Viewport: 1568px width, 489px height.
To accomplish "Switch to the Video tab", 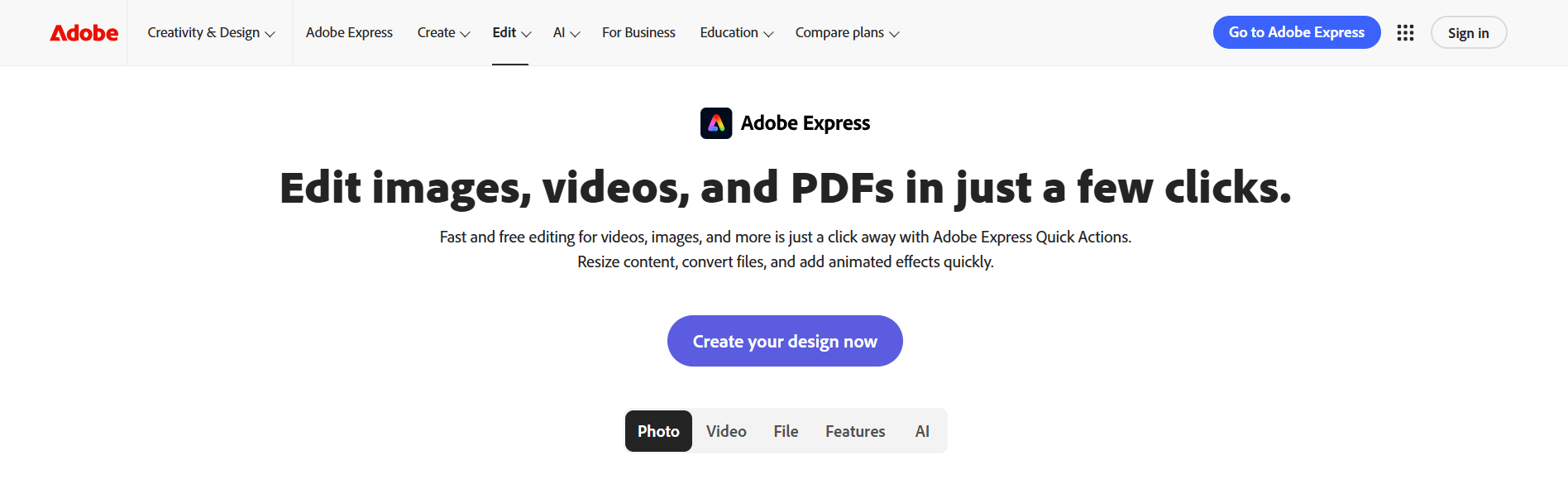I will (x=726, y=431).
